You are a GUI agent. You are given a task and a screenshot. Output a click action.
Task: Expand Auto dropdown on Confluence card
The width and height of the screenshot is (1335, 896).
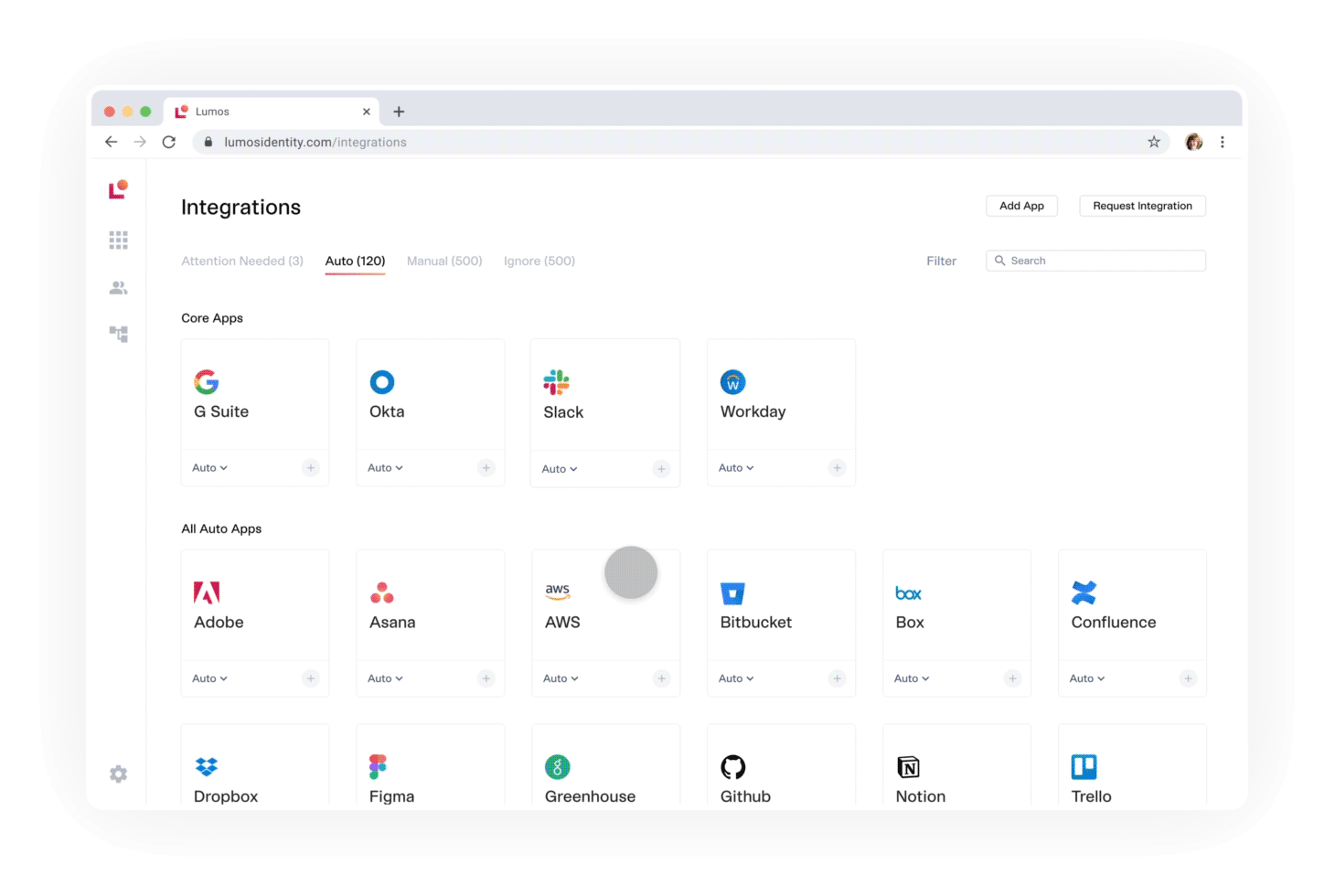1087,678
